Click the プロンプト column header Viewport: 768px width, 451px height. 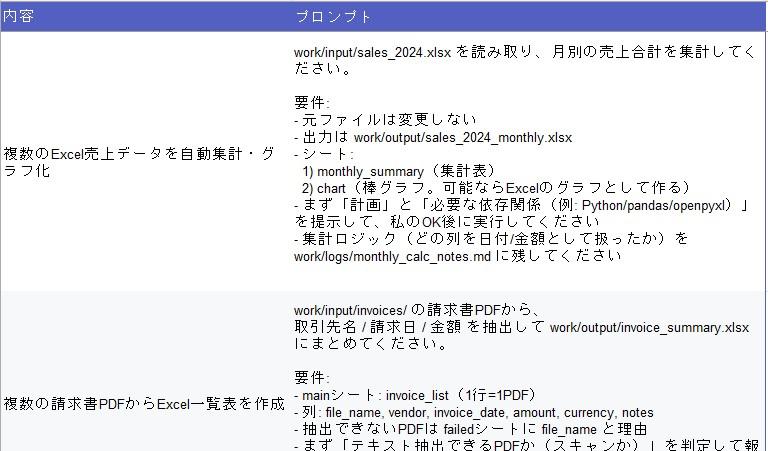[333, 17]
